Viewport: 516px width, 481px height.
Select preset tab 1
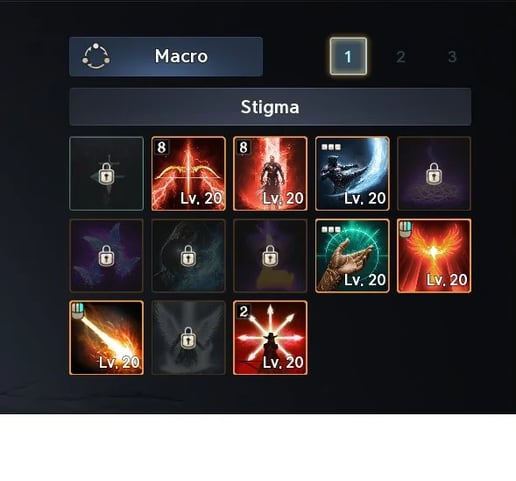(x=348, y=56)
